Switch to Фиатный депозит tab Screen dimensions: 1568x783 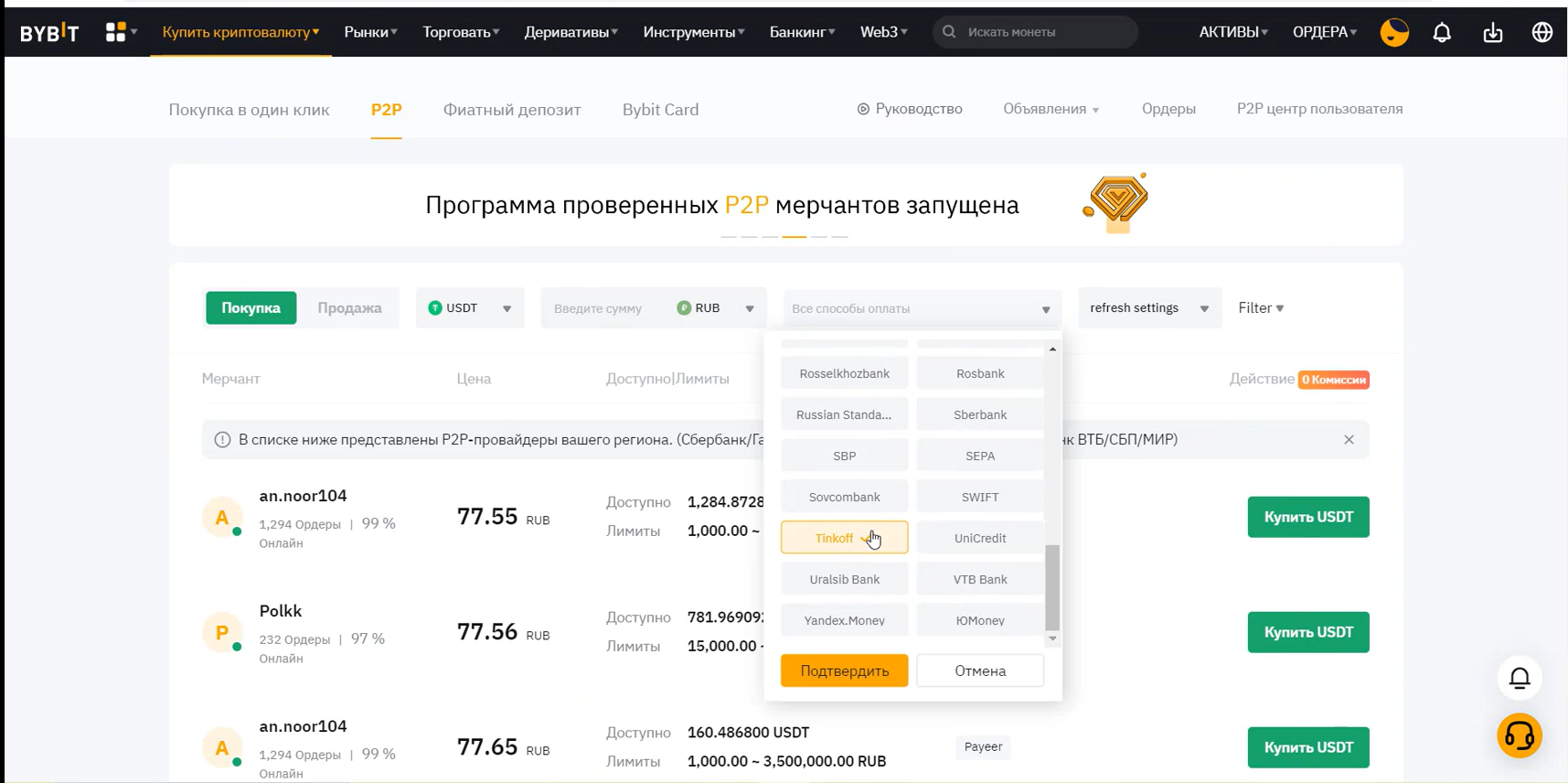point(512,110)
